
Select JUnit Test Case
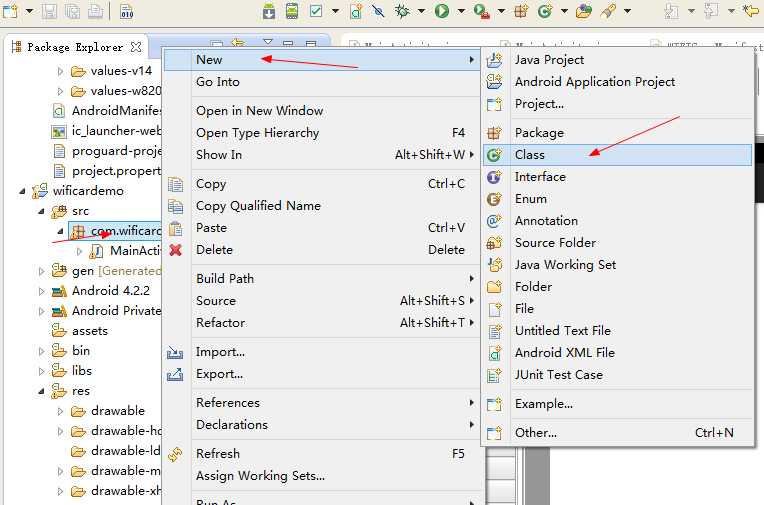[x=617, y=374]
